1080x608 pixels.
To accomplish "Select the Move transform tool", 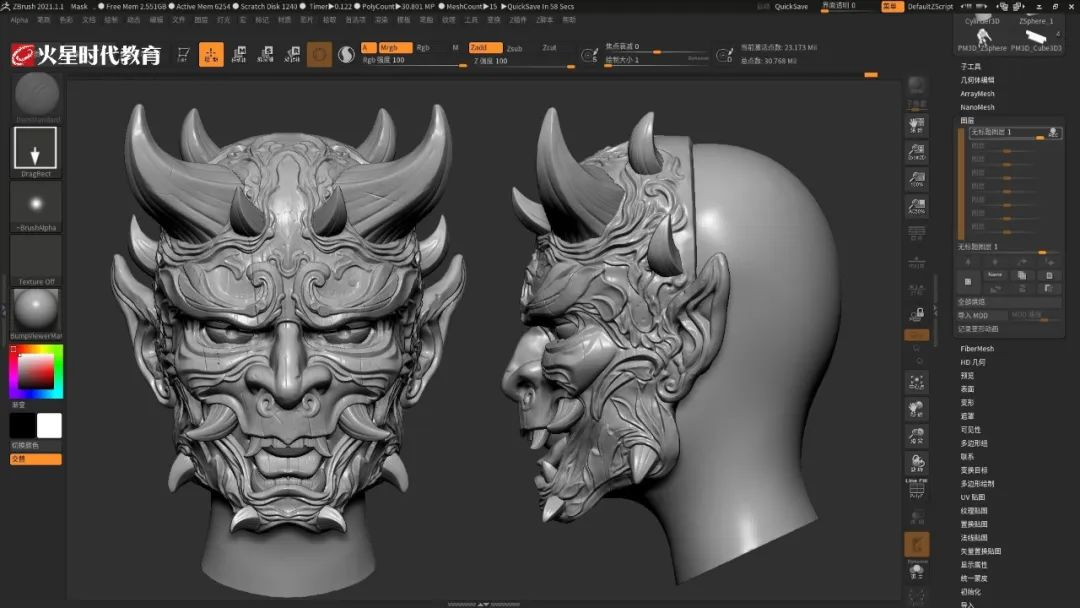I will click(239, 54).
